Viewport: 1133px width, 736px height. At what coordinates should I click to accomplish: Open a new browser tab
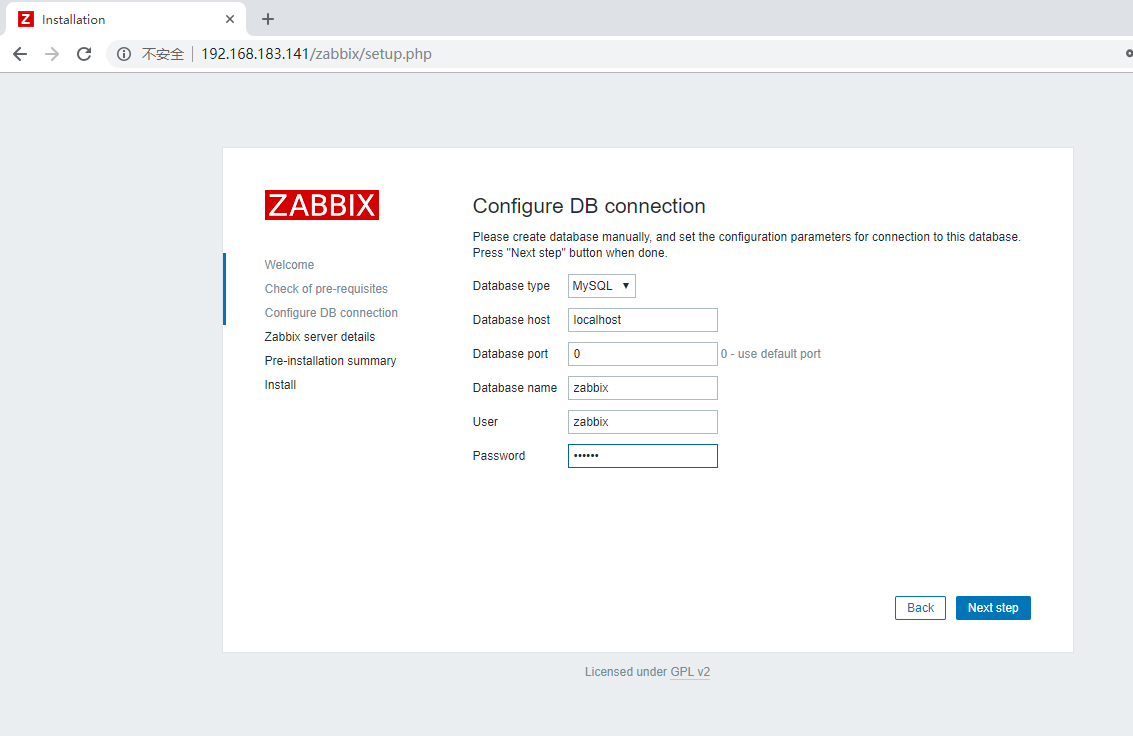(x=268, y=20)
